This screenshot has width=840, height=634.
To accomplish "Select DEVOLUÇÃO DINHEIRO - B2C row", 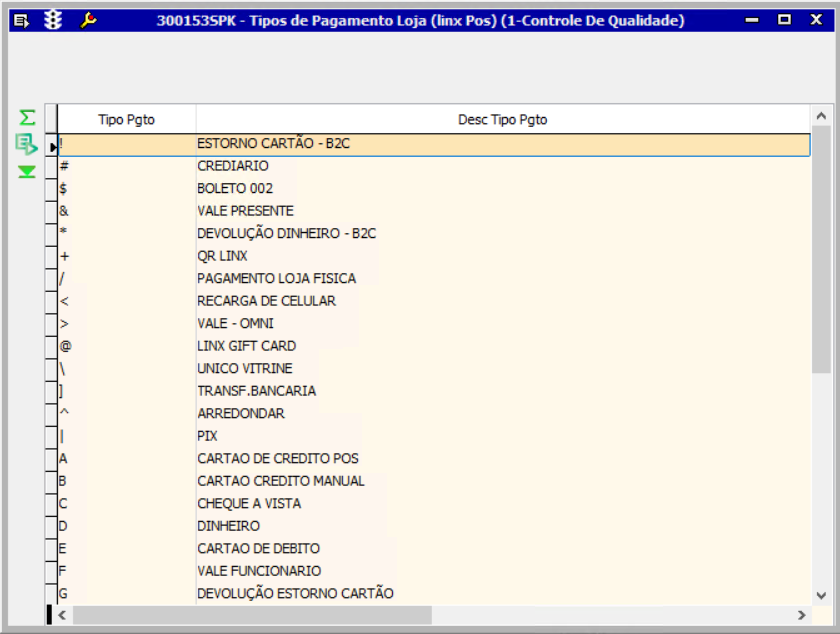I will tap(434, 234).
